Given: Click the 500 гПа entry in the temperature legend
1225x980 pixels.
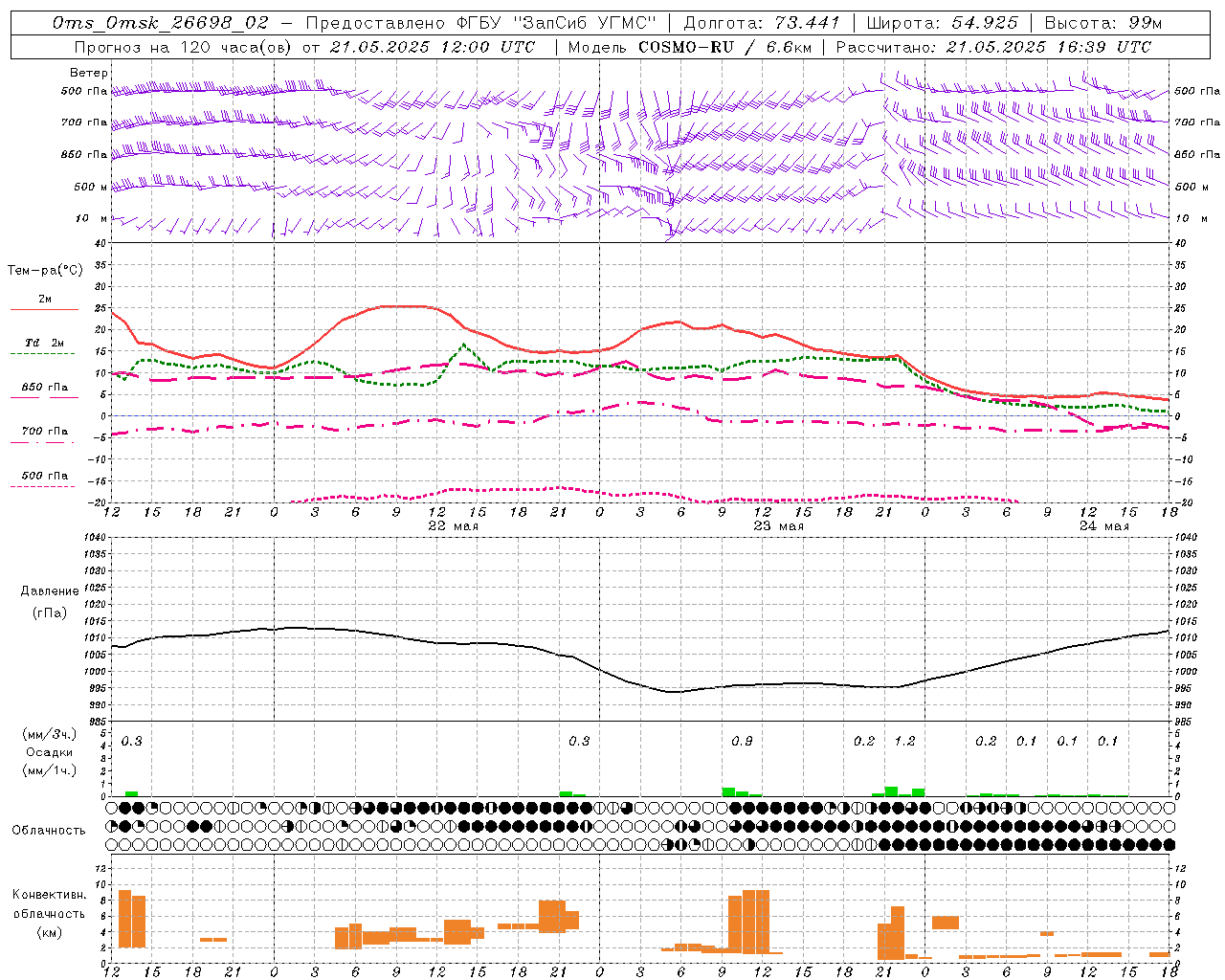Looking at the screenshot, I should 43,479.
